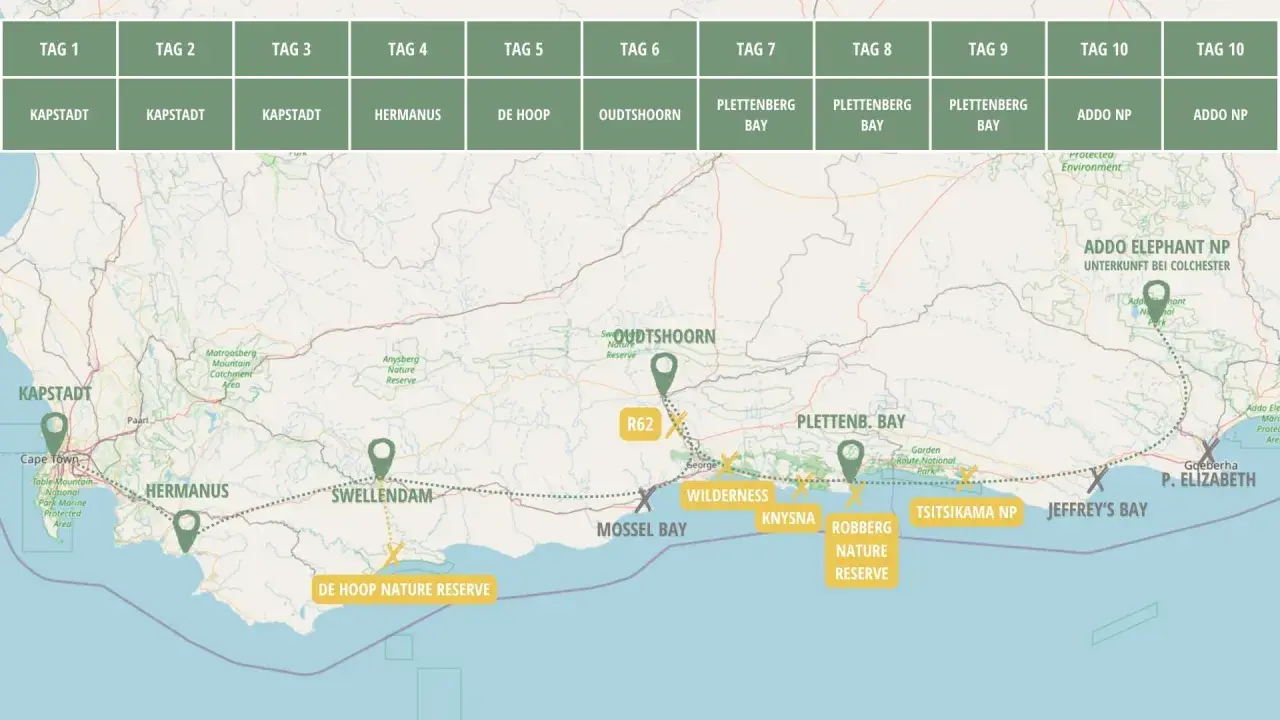
Task: Select the TAG 5 header cell
Action: click(524, 49)
